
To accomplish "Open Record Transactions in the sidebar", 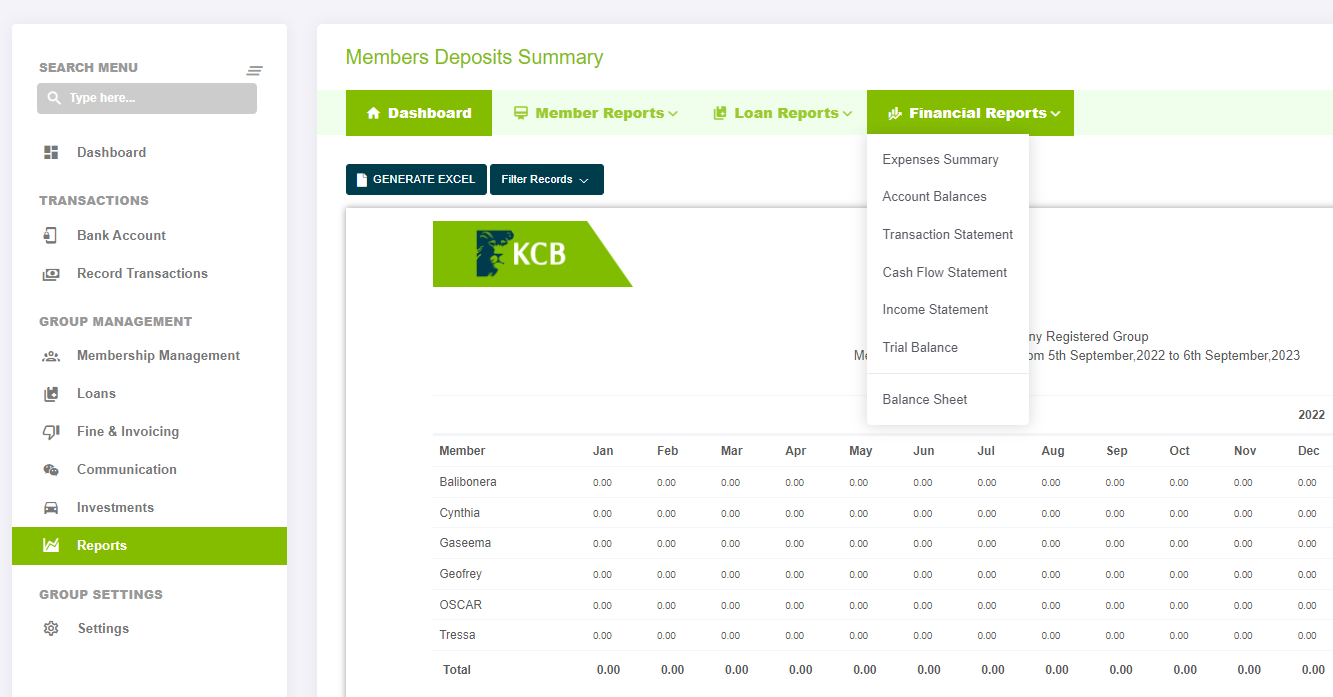I will point(142,273).
